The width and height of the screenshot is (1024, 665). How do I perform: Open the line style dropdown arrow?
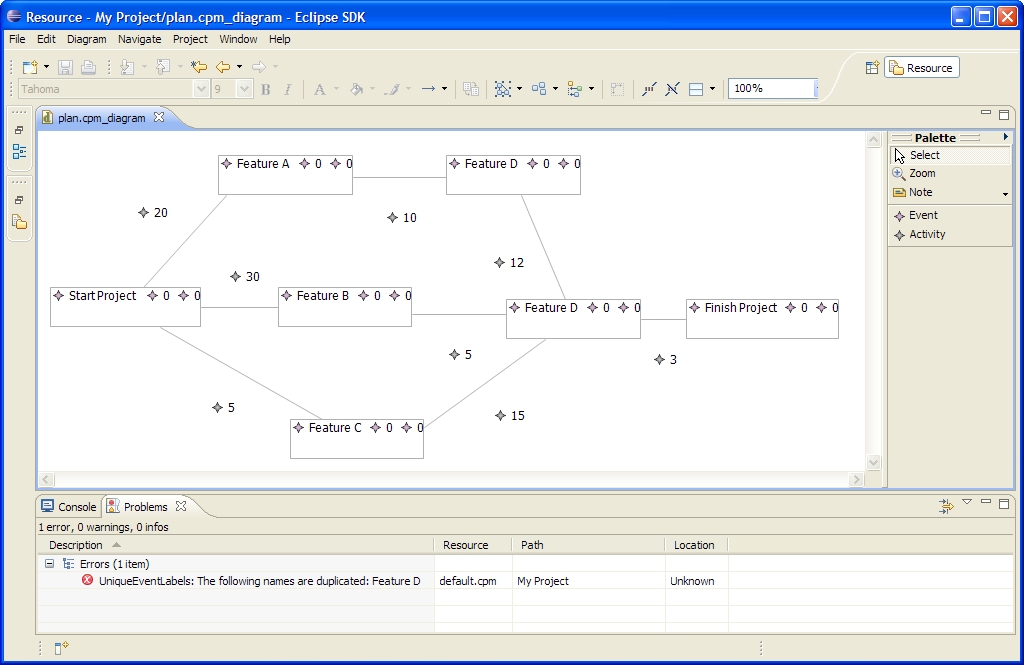click(x=445, y=89)
